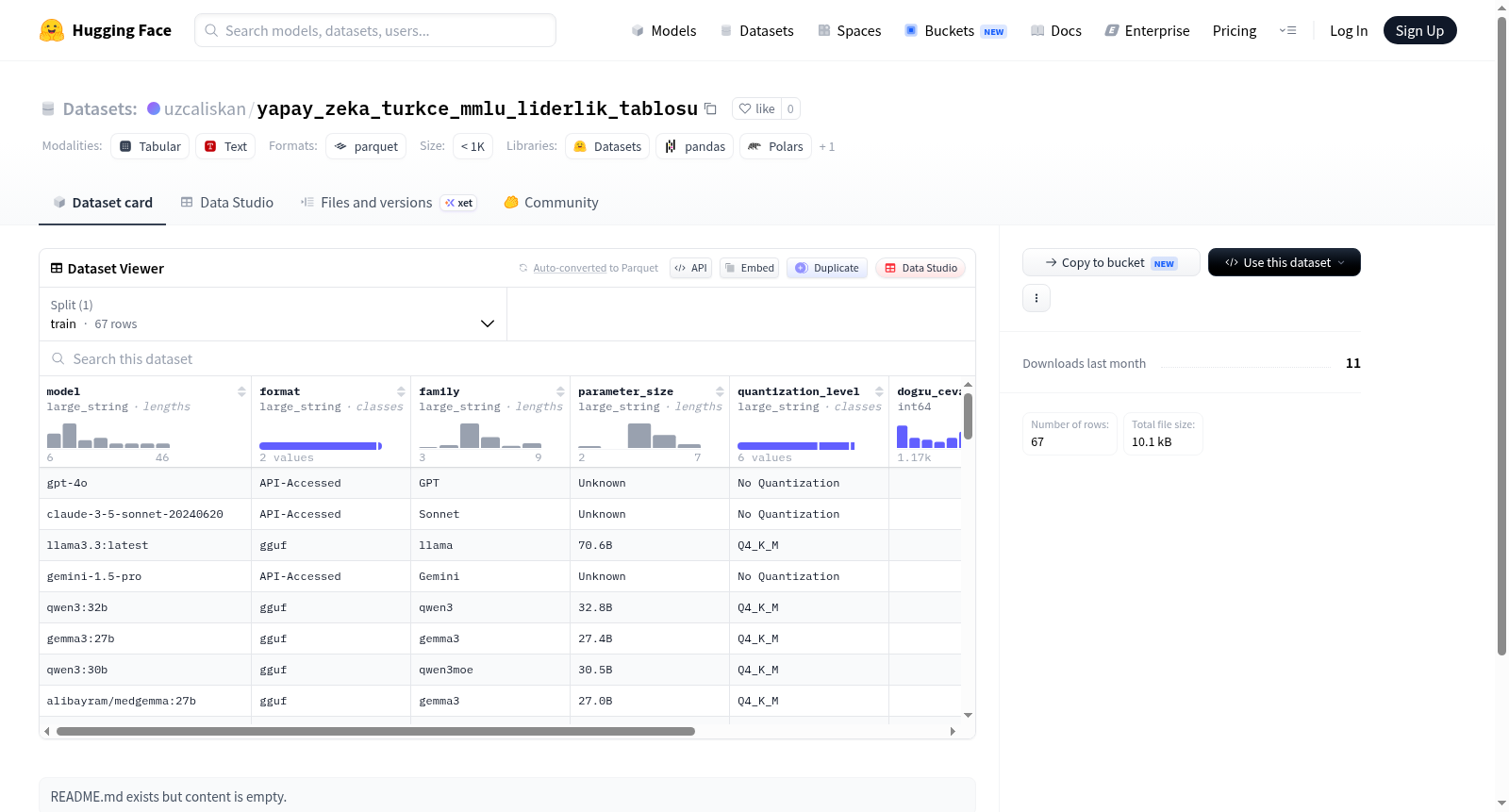Open Docs in the top navigation

[x=1056, y=30]
